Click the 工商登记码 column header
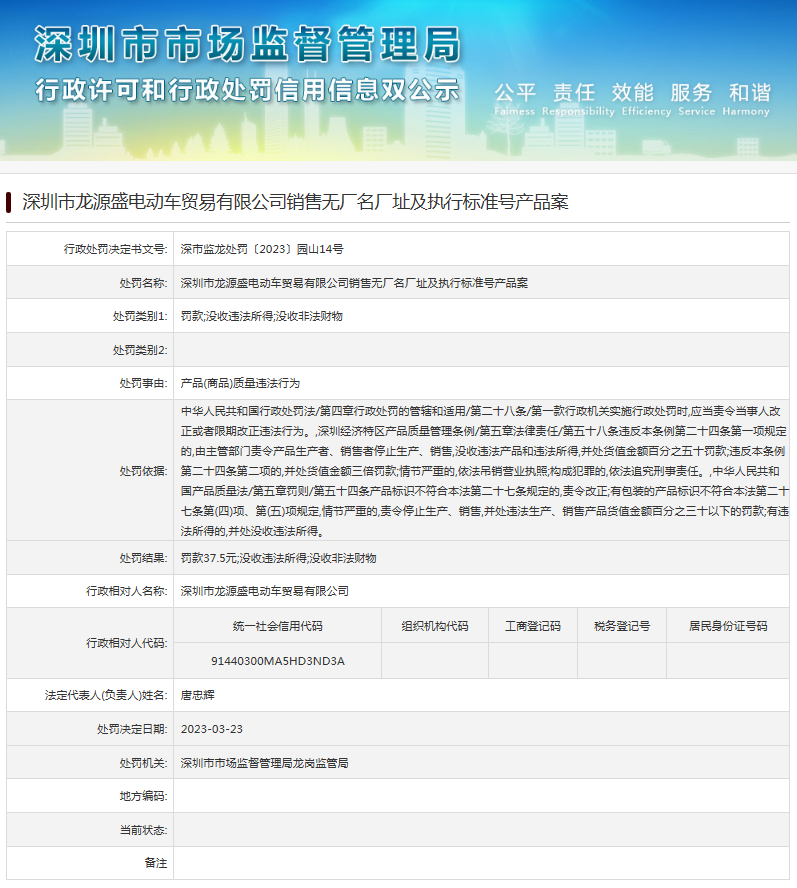The height and width of the screenshot is (888, 797). (x=532, y=626)
